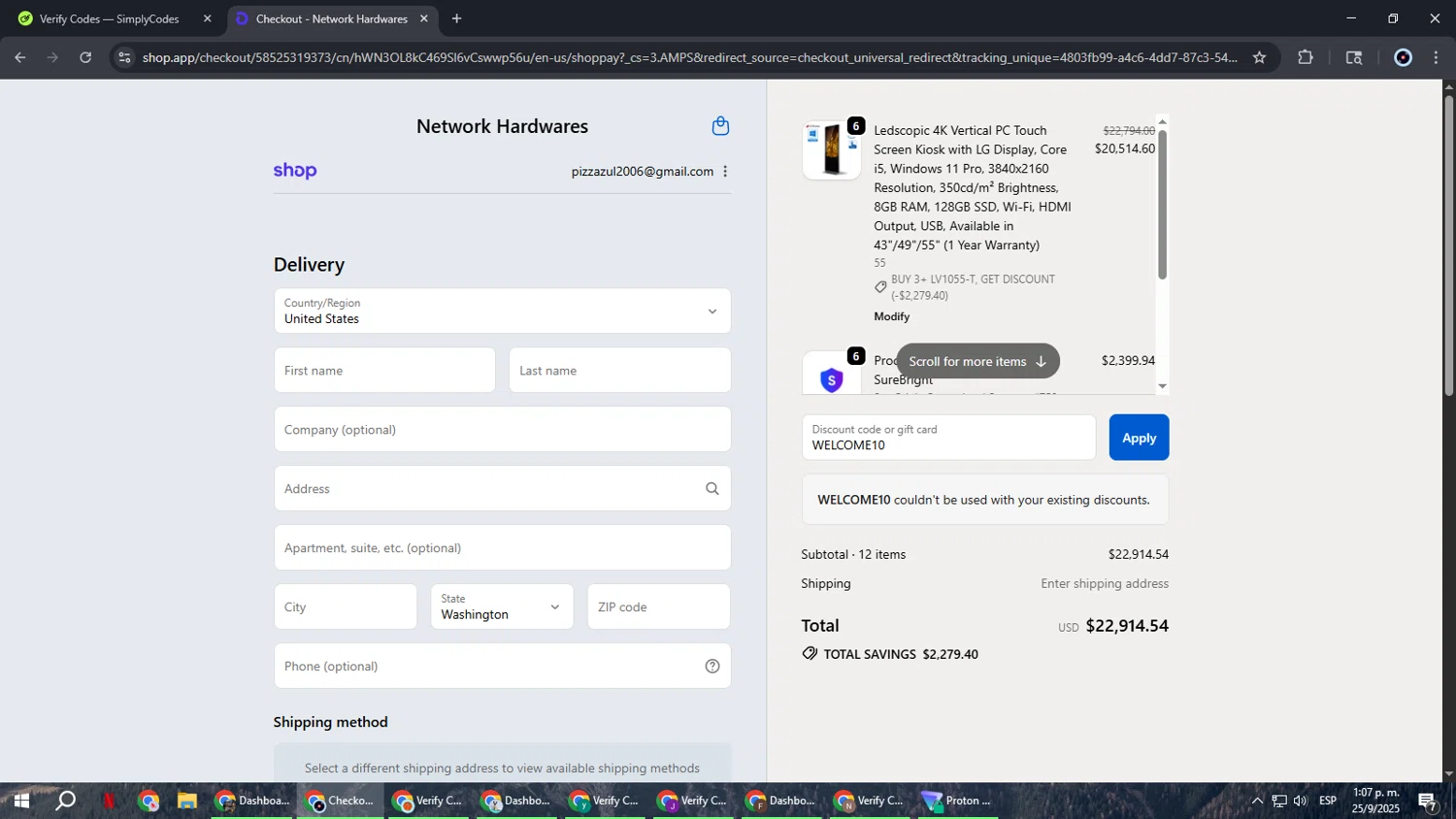Open the State dropdown showing Washington
The width and height of the screenshot is (1456, 819).
click(x=502, y=606)
